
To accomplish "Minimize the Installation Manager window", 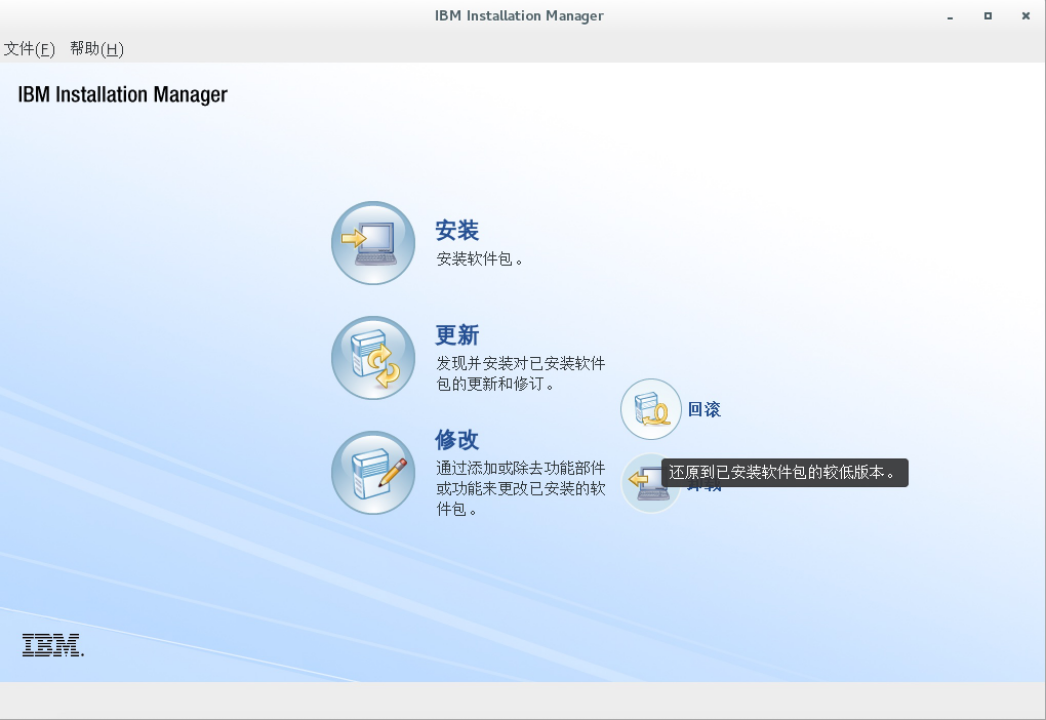I will (x=950, y=16).
